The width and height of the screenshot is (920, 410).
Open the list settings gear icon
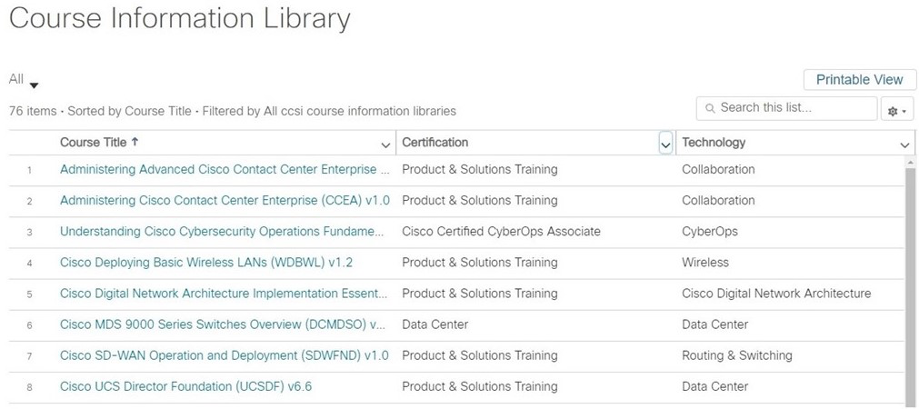(x=897, y=110)
